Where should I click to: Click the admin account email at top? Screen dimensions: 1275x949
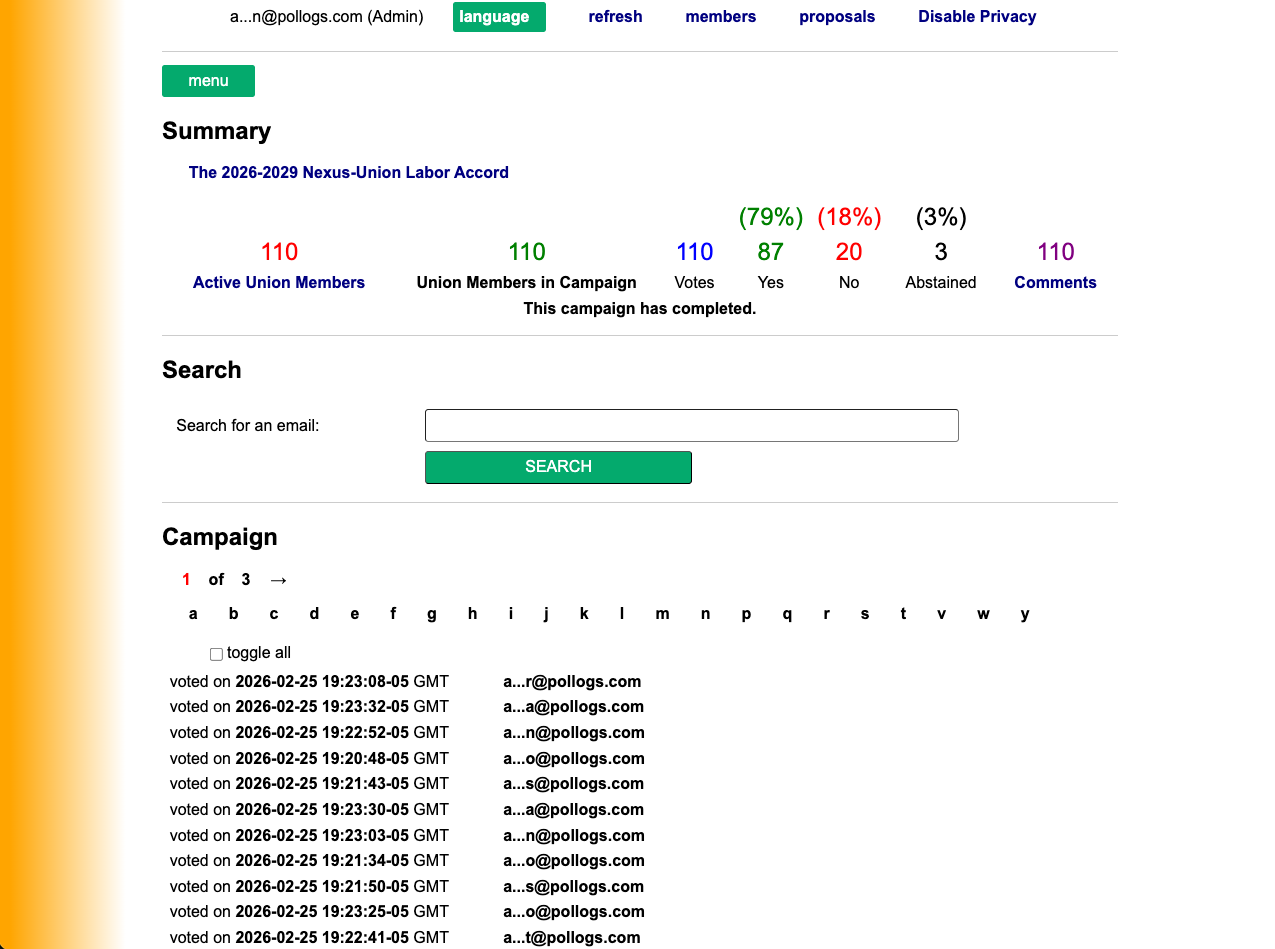(326, 17)
